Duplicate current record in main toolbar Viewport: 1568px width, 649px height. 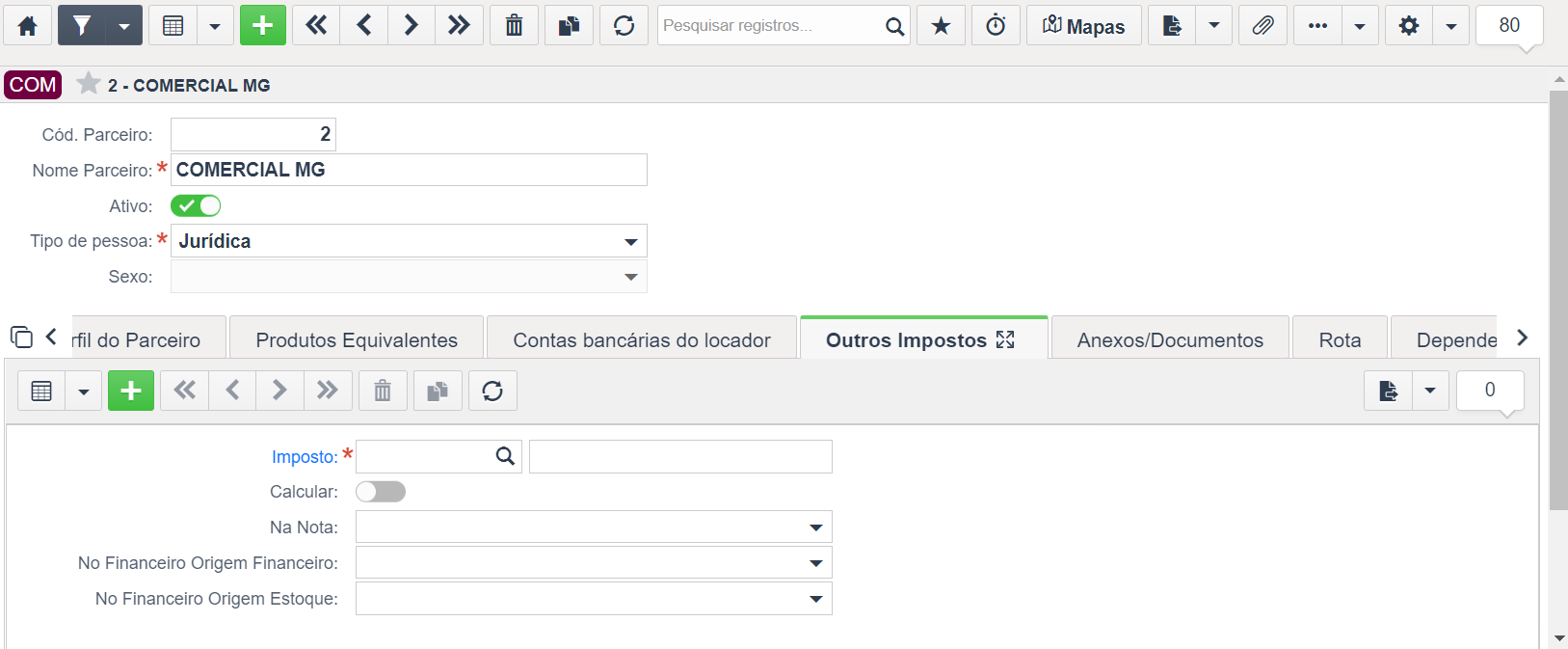[x=570, y=25]
